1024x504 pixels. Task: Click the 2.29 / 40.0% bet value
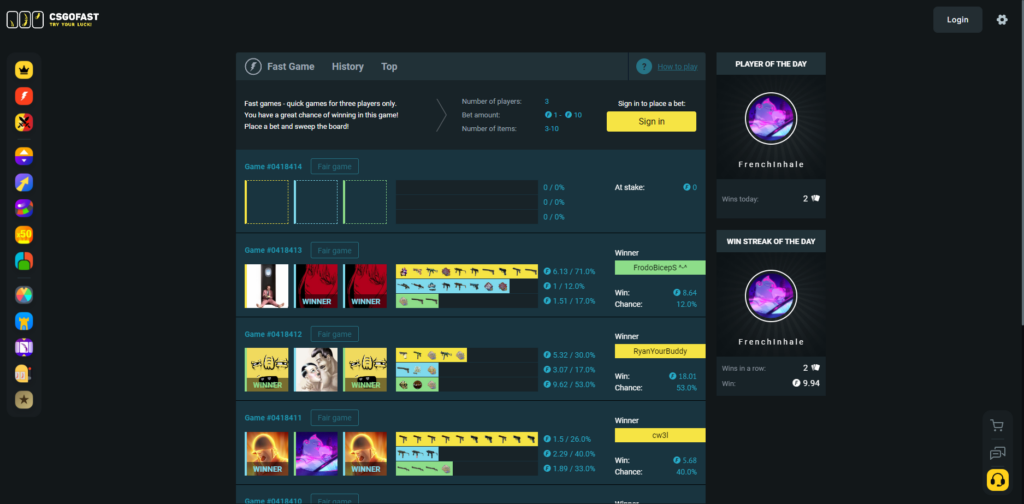click(569, 454)
